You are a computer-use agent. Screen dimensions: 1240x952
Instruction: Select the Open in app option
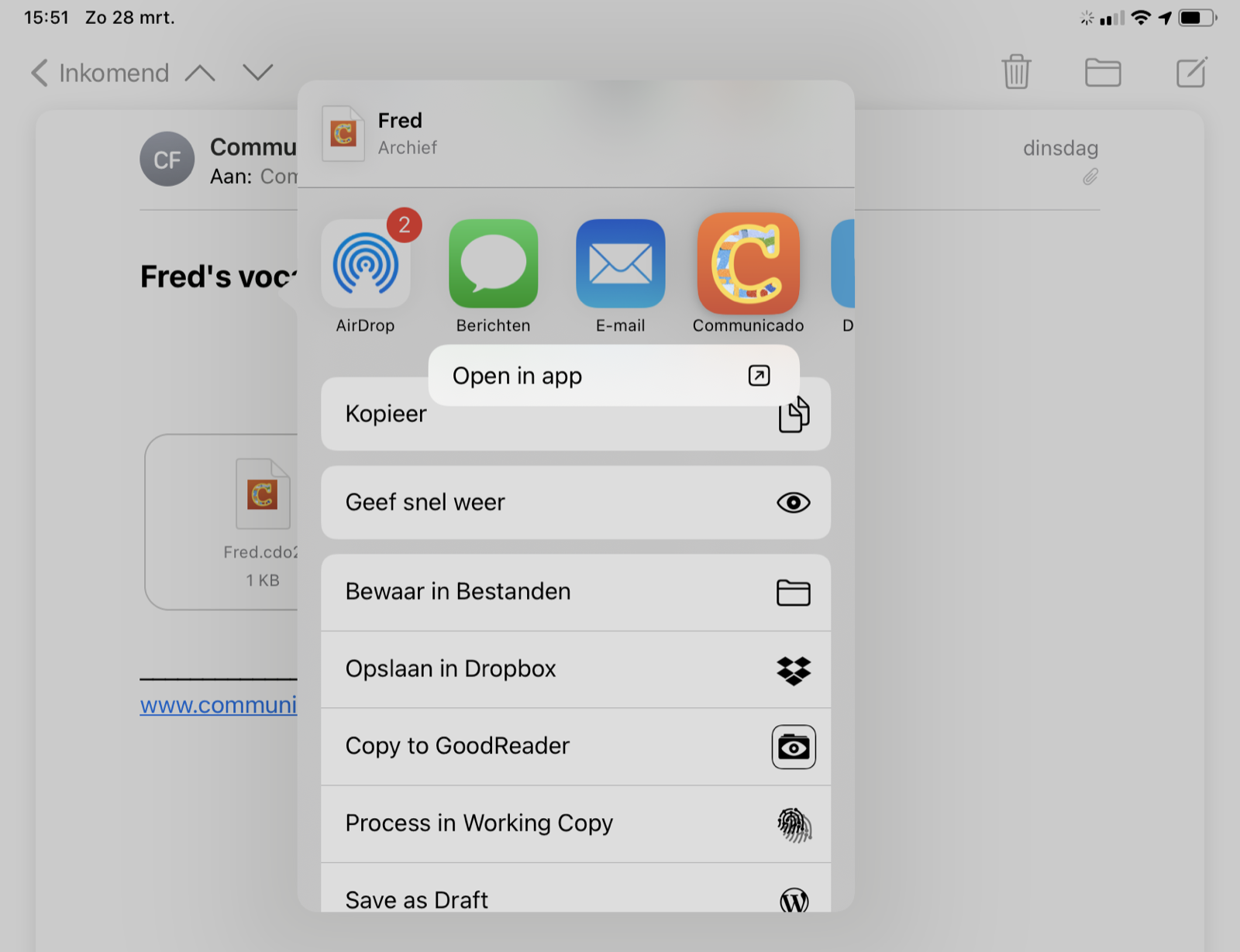point(613,376)
